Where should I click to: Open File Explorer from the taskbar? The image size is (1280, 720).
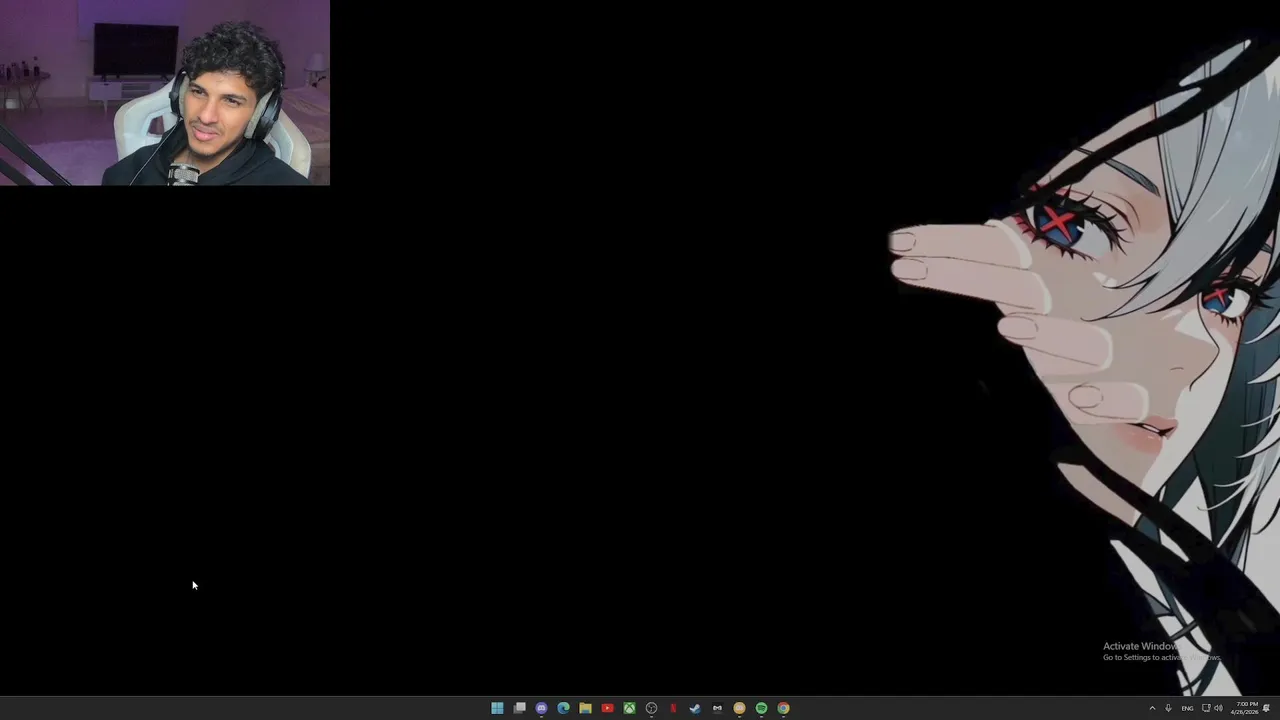[x=585, y=708]
